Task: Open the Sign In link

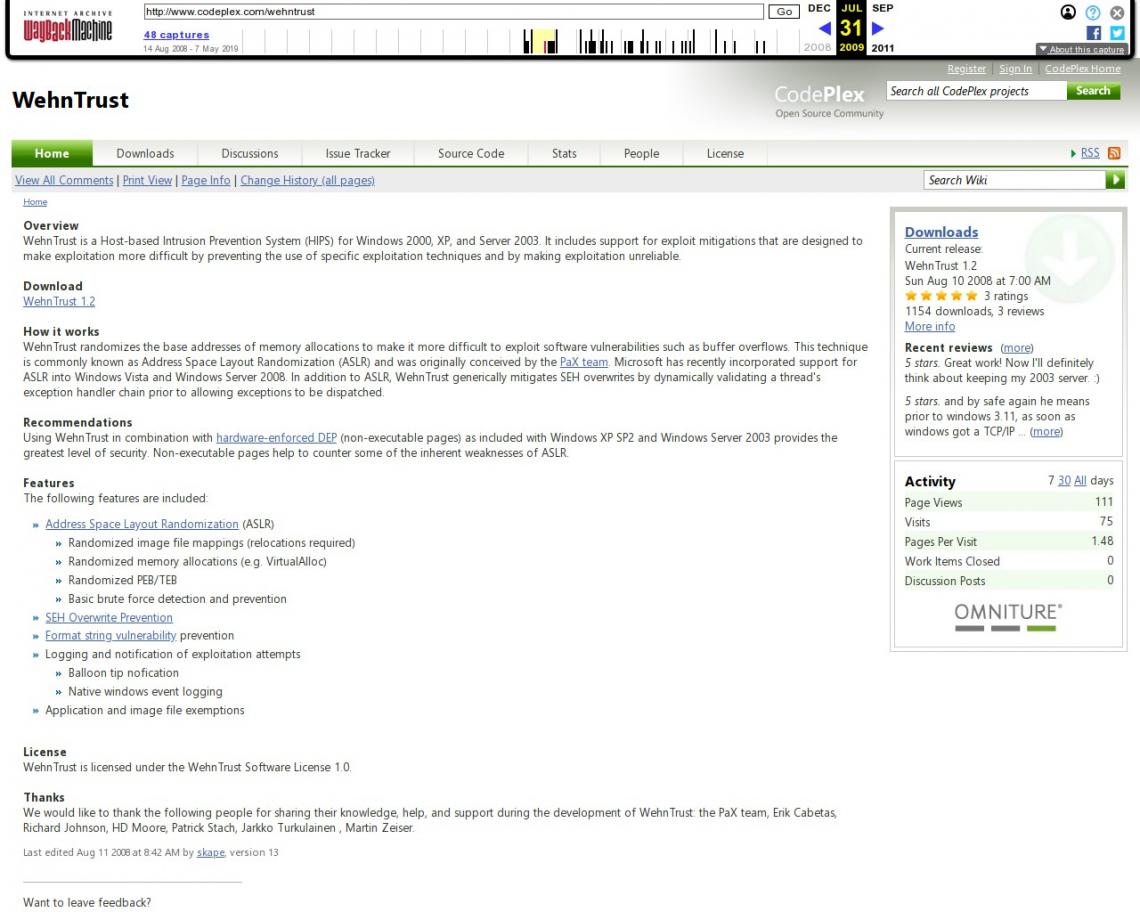Action: click(1015, 68)
